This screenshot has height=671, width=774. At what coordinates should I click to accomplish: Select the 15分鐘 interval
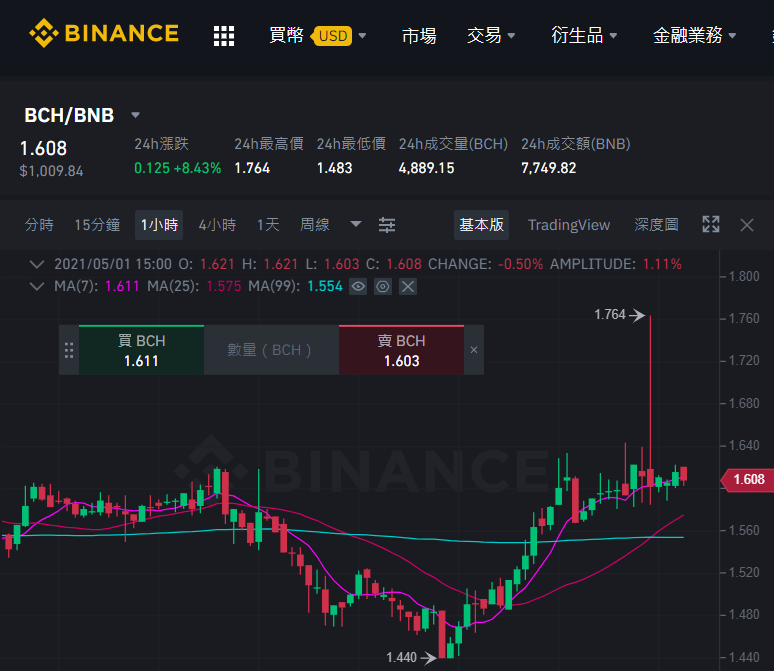97,225
